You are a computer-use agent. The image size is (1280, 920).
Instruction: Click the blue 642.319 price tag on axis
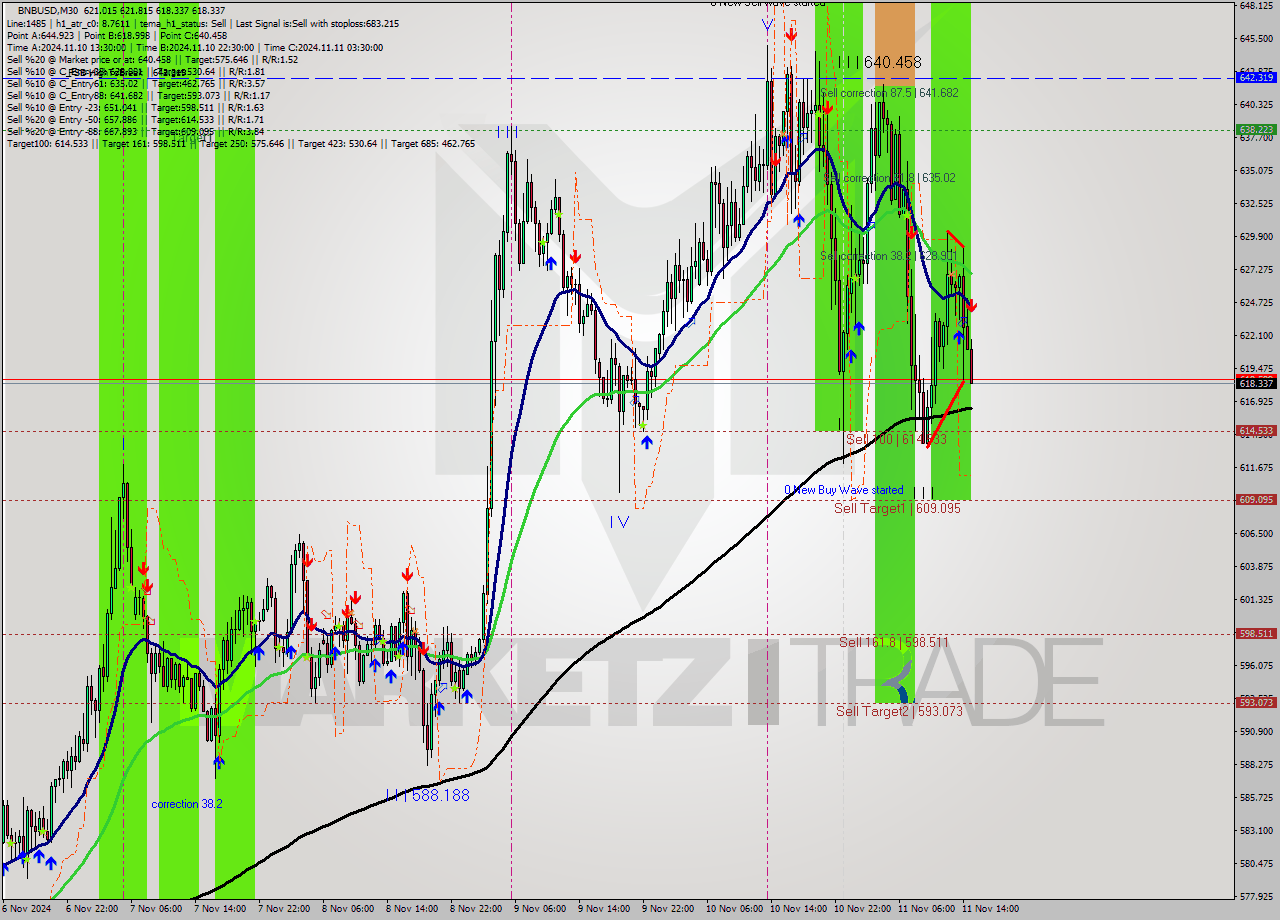click(1256, 77)
